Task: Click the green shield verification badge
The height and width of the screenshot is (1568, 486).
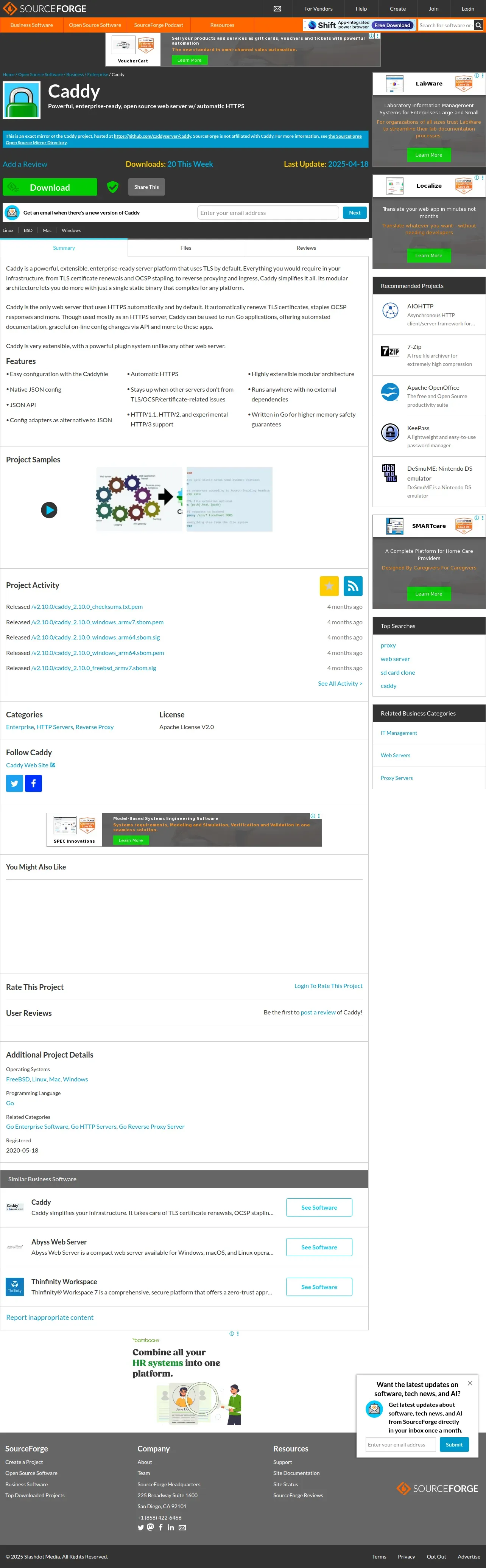Action: 113,187
